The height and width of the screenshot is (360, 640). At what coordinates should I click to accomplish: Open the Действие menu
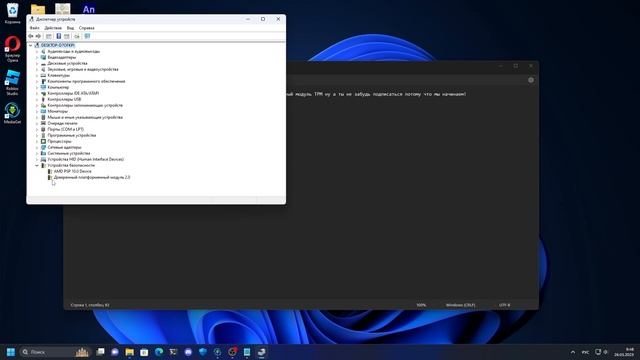tap(53, 28)
